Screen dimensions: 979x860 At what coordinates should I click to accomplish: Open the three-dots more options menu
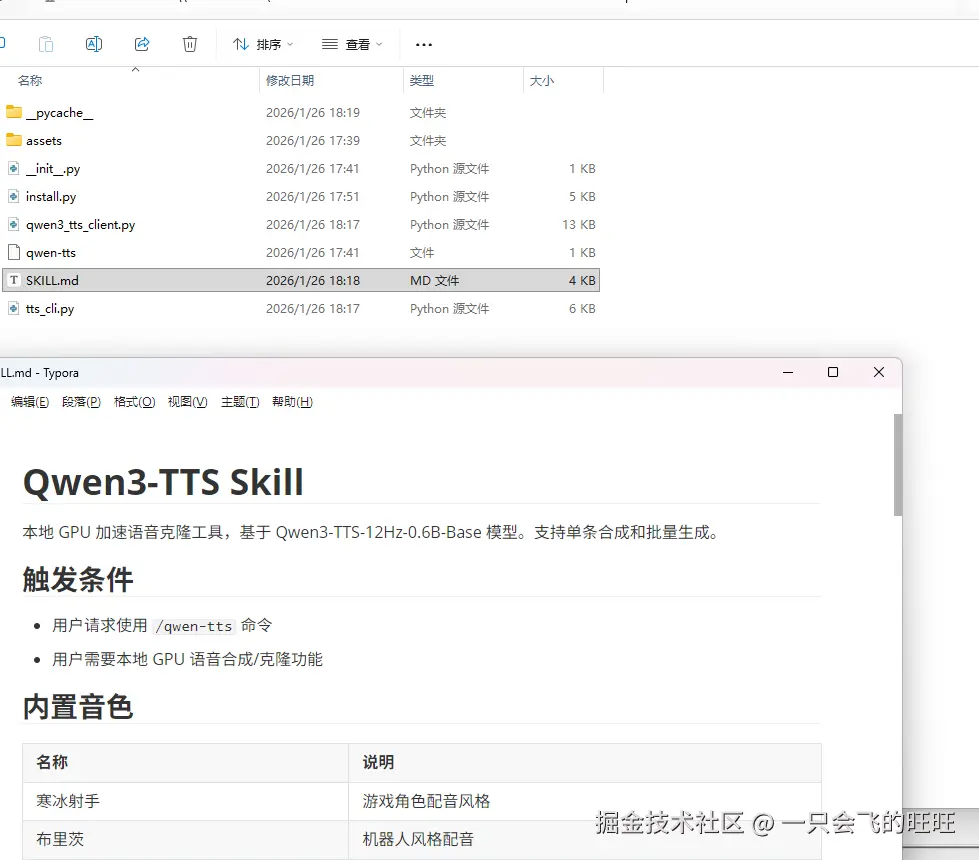pyautogui.click(x=424, y=44)
